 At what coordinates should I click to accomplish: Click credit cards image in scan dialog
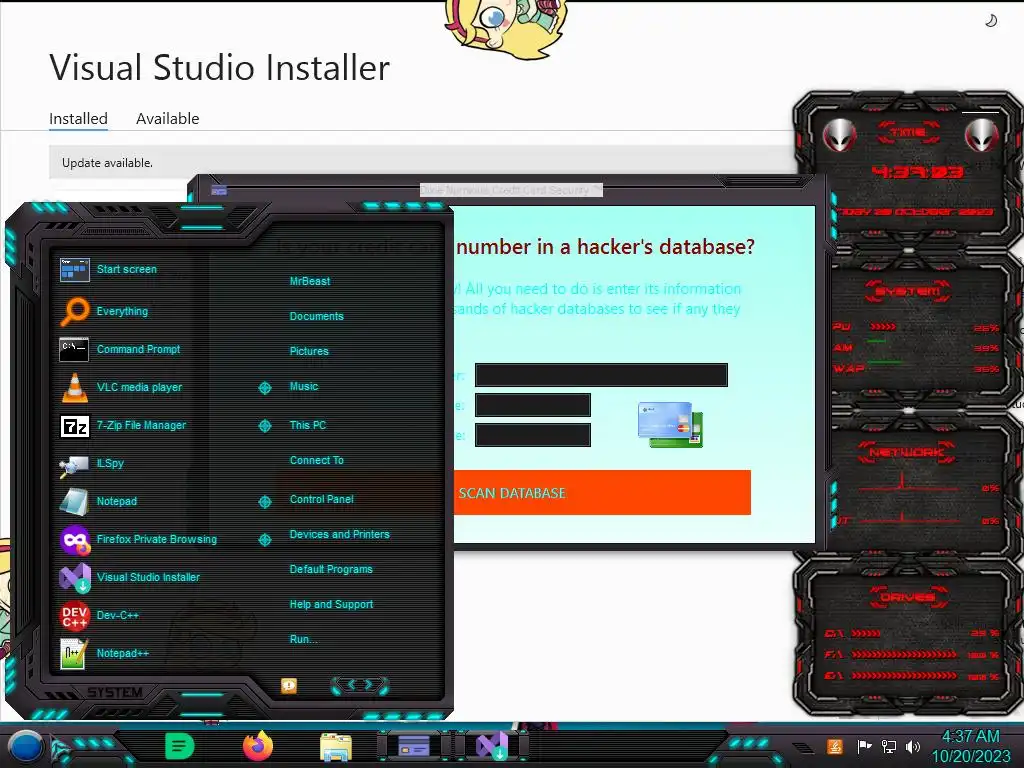coord(671,424)
